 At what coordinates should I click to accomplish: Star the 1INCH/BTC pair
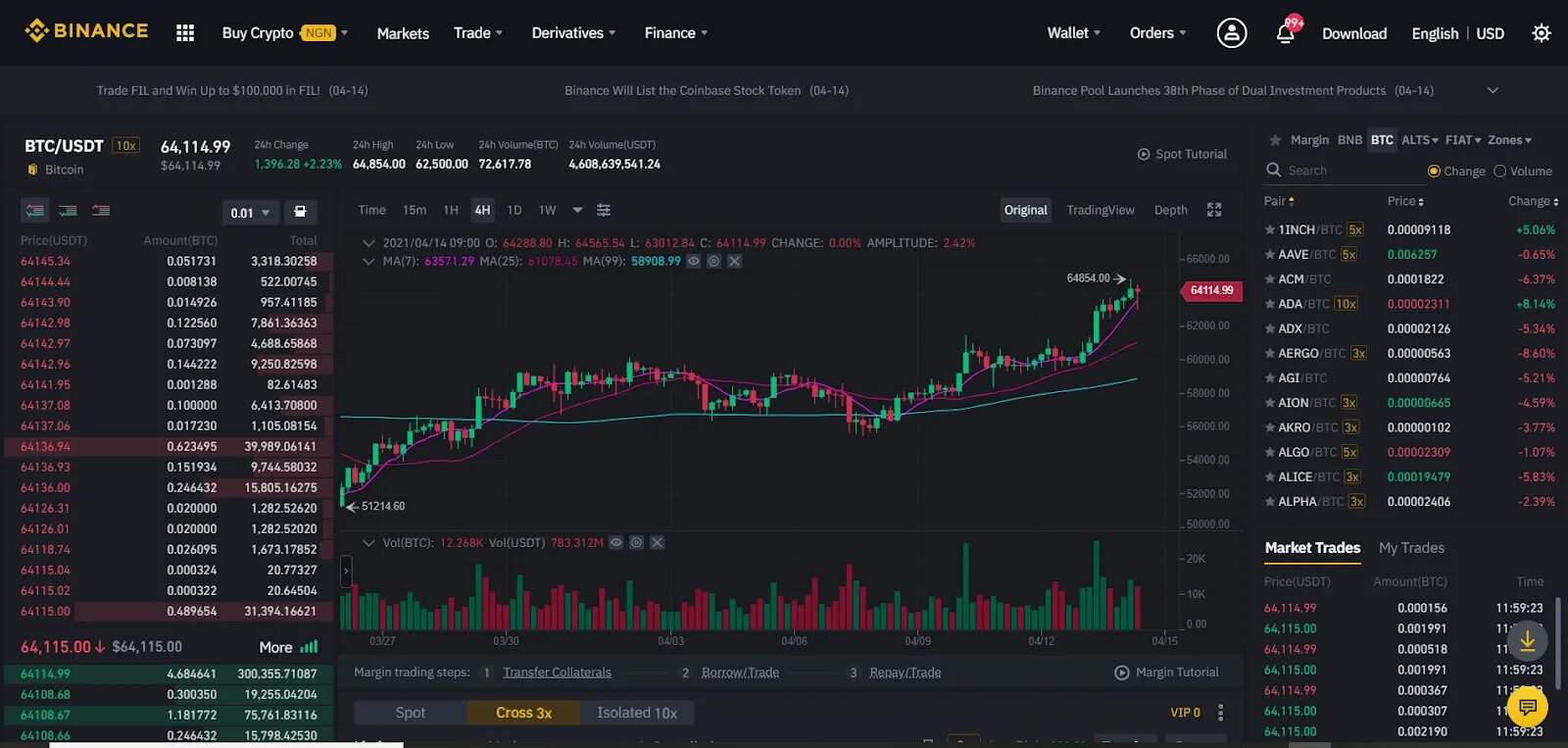(x=1270, y=229)
